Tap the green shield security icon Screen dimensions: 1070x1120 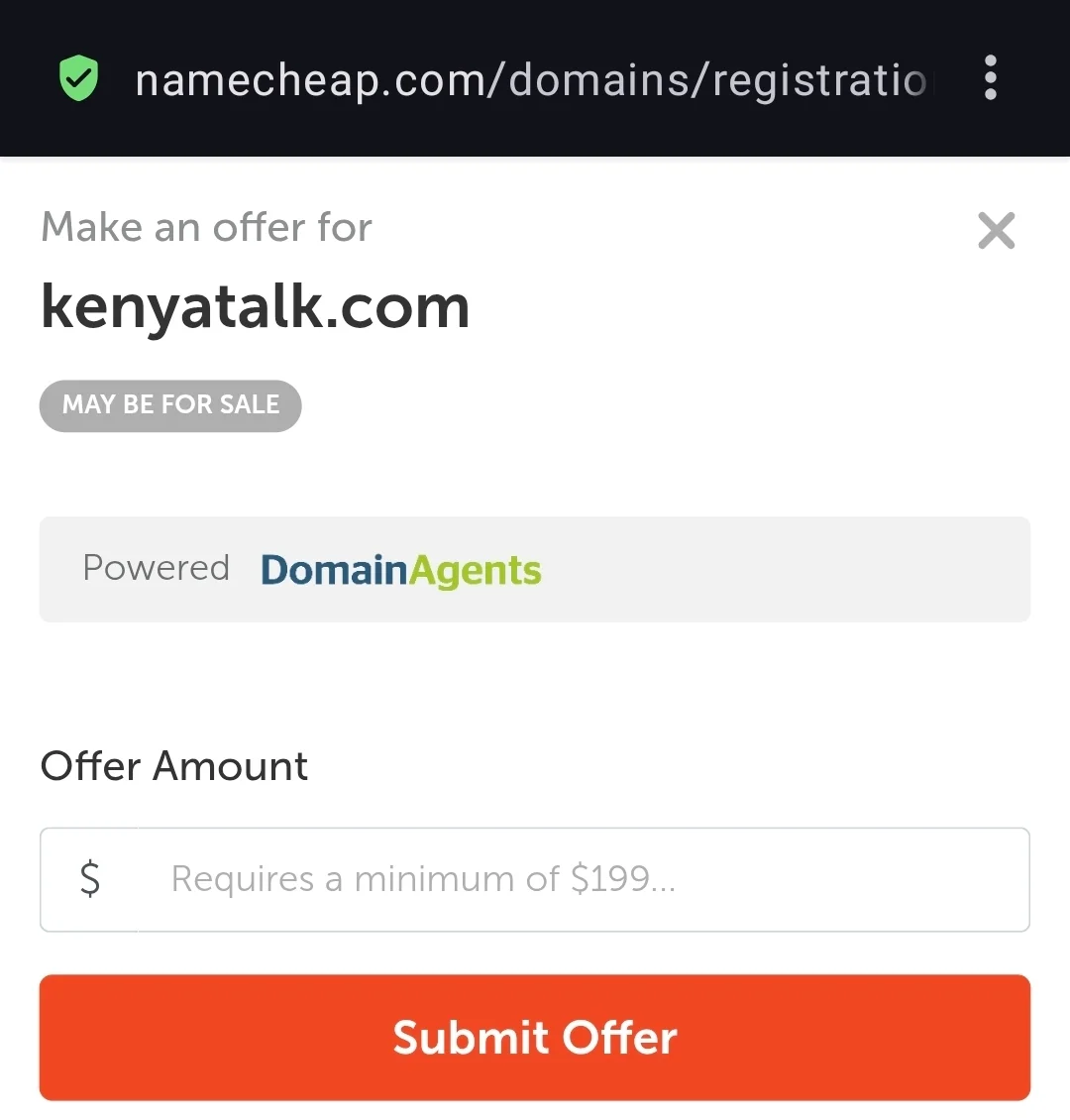(78, 78)
